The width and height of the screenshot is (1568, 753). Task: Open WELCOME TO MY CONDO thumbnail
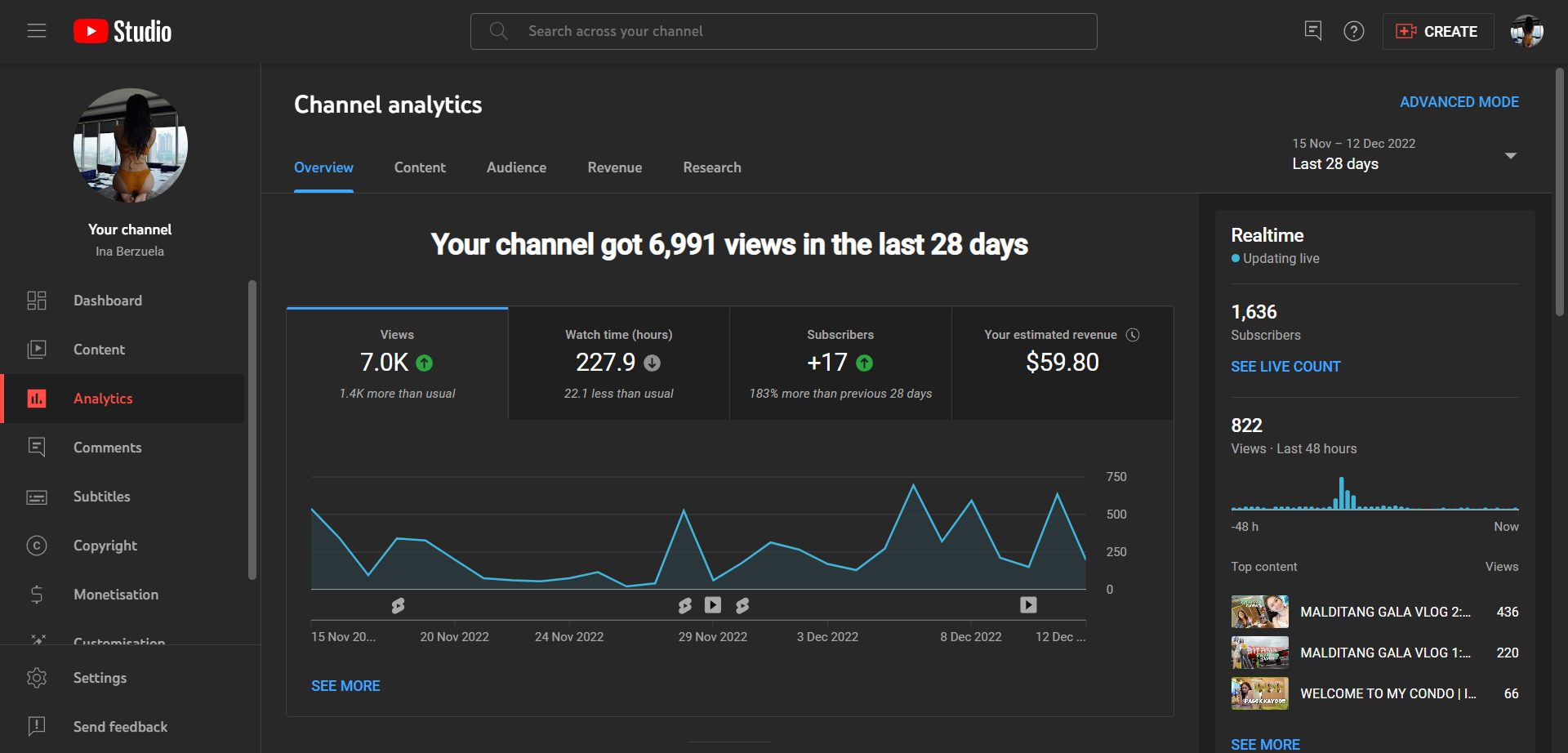(1259, 693)
